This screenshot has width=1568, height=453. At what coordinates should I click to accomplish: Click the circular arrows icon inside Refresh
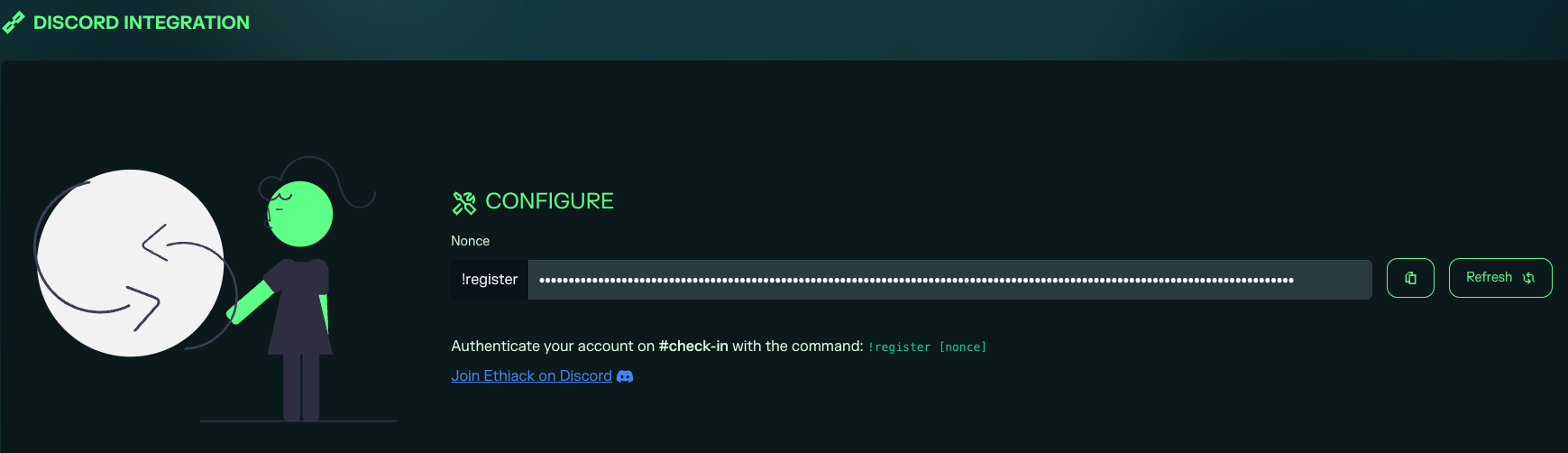click(x=1528, y=278)
